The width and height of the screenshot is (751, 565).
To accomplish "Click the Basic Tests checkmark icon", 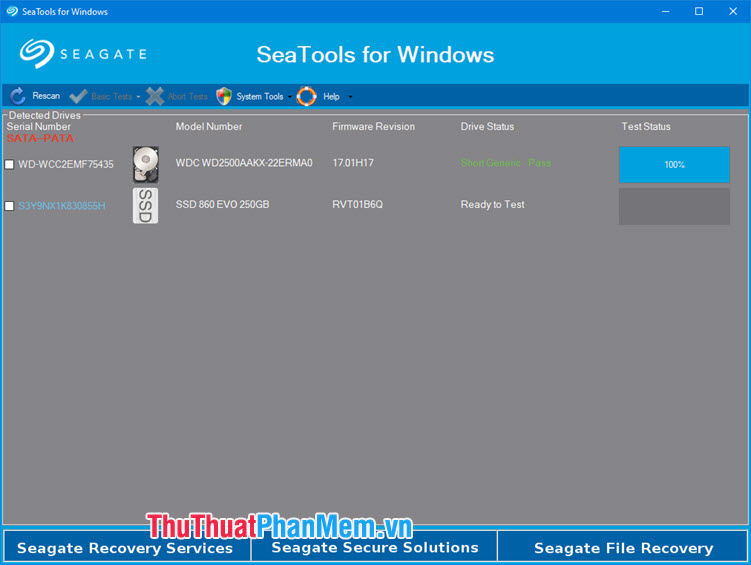I will 78,96.
